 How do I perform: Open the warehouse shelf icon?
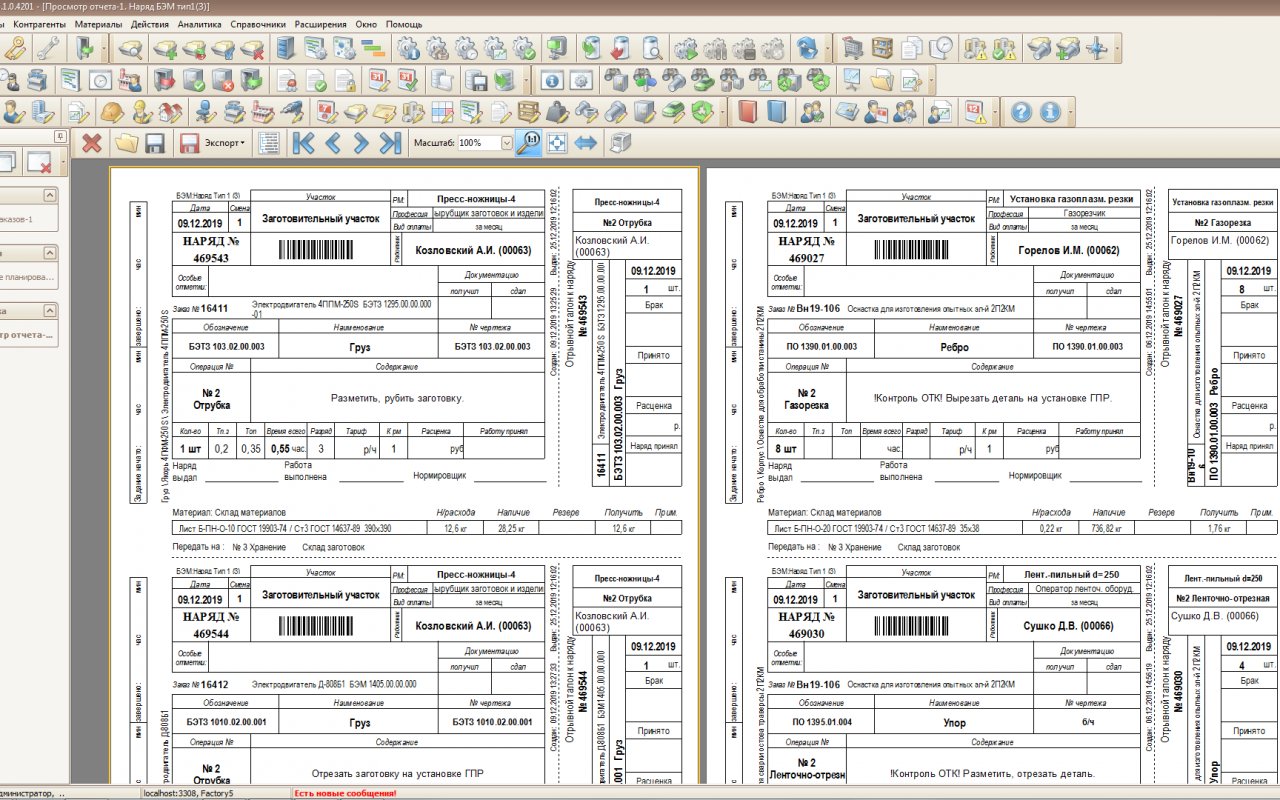882,47
